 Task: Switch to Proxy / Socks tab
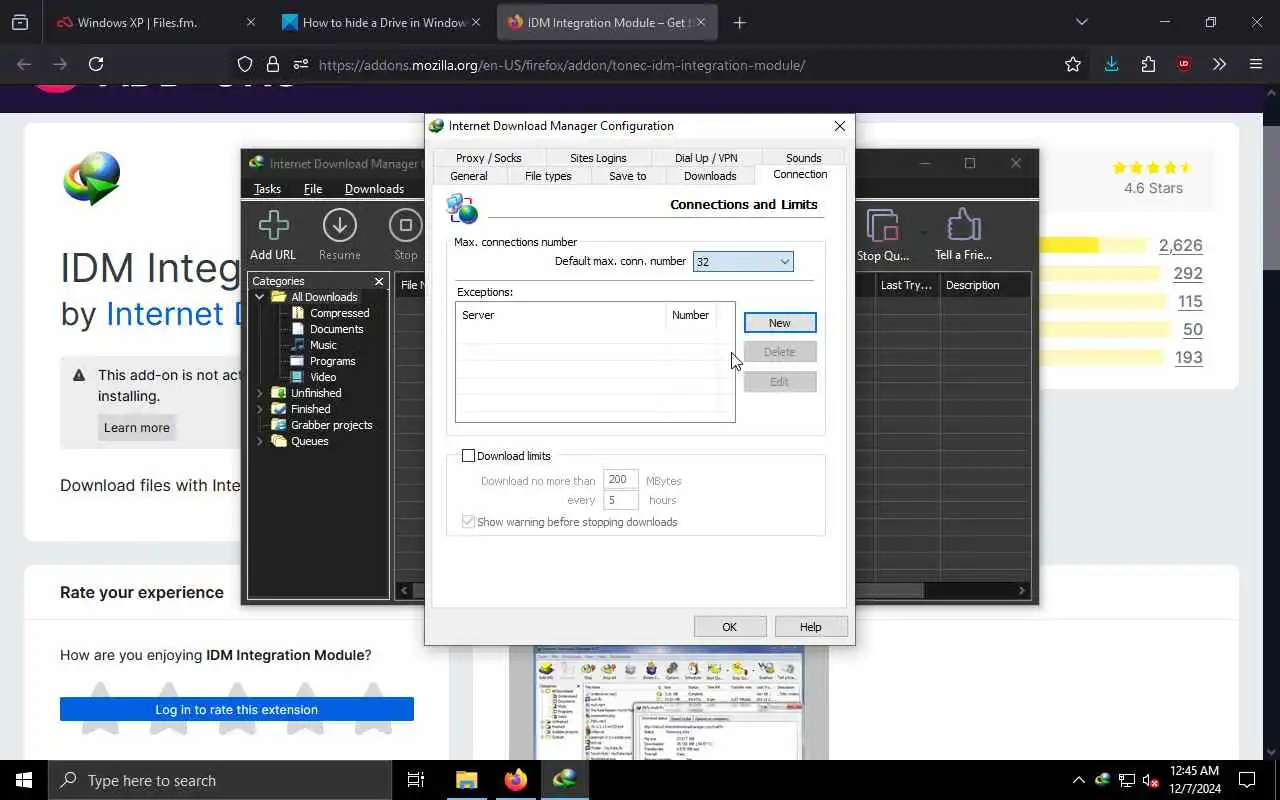pyautogui.click(x=488, y=158)
